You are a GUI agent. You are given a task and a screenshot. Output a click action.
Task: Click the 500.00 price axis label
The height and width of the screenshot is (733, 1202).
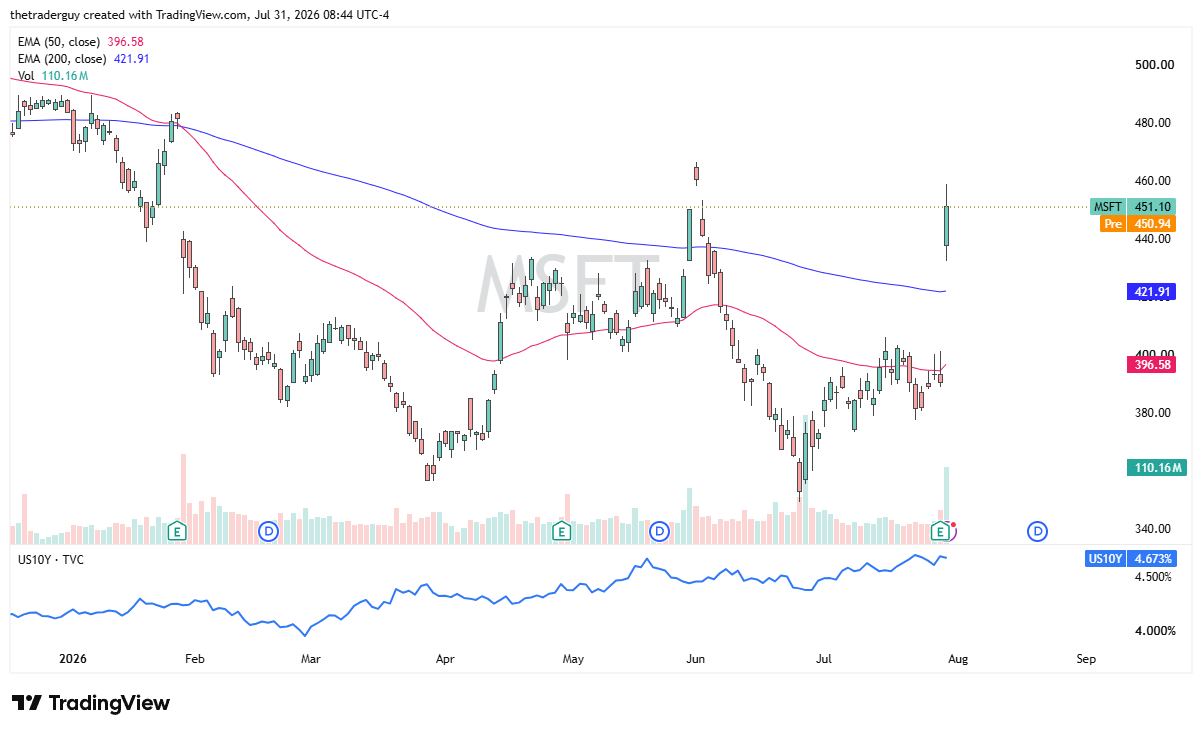pyautogui.click(x=1153, y=65)
